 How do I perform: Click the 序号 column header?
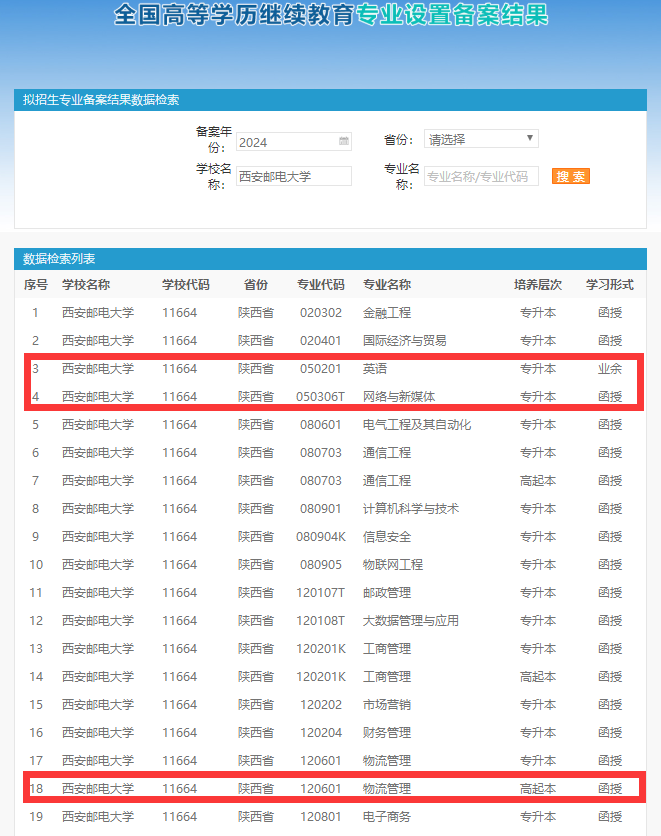point(36,285)
